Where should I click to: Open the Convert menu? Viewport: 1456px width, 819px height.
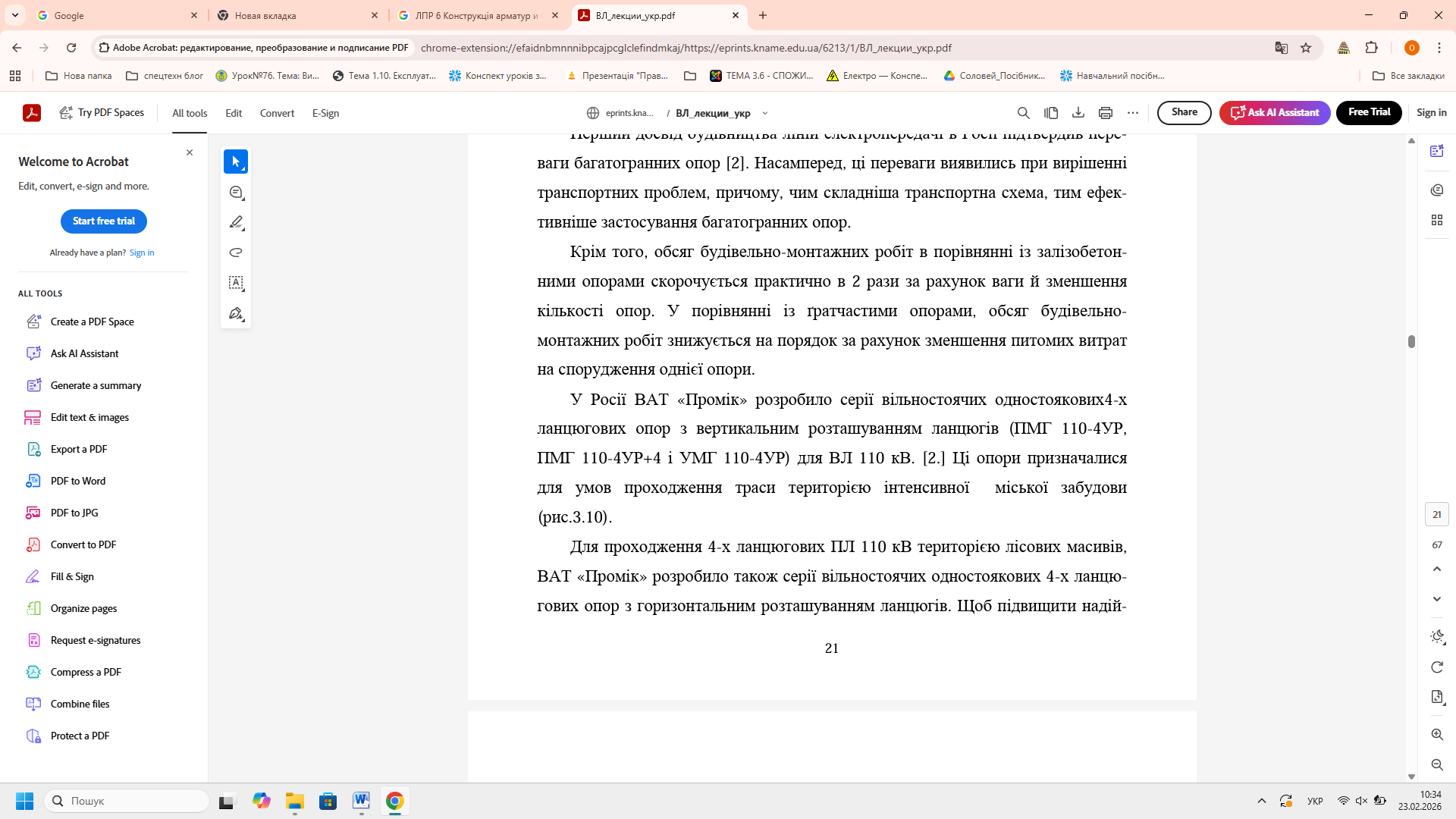[277, 113]
